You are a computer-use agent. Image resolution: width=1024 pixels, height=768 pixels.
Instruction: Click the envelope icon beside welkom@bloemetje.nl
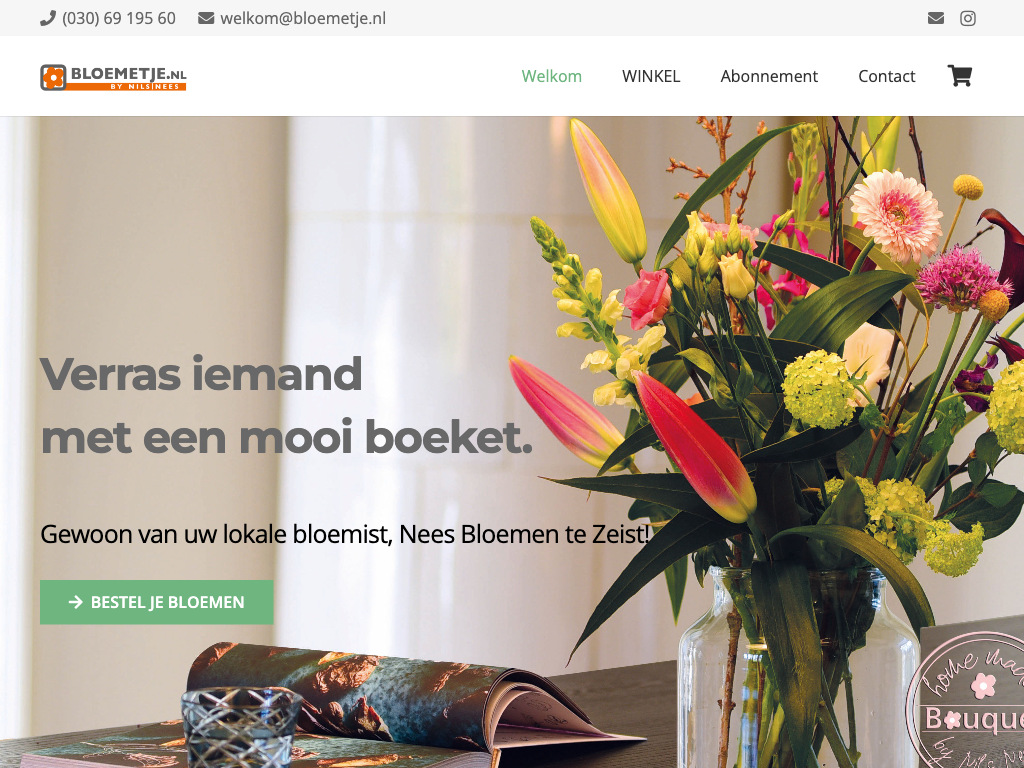point(206,18)
